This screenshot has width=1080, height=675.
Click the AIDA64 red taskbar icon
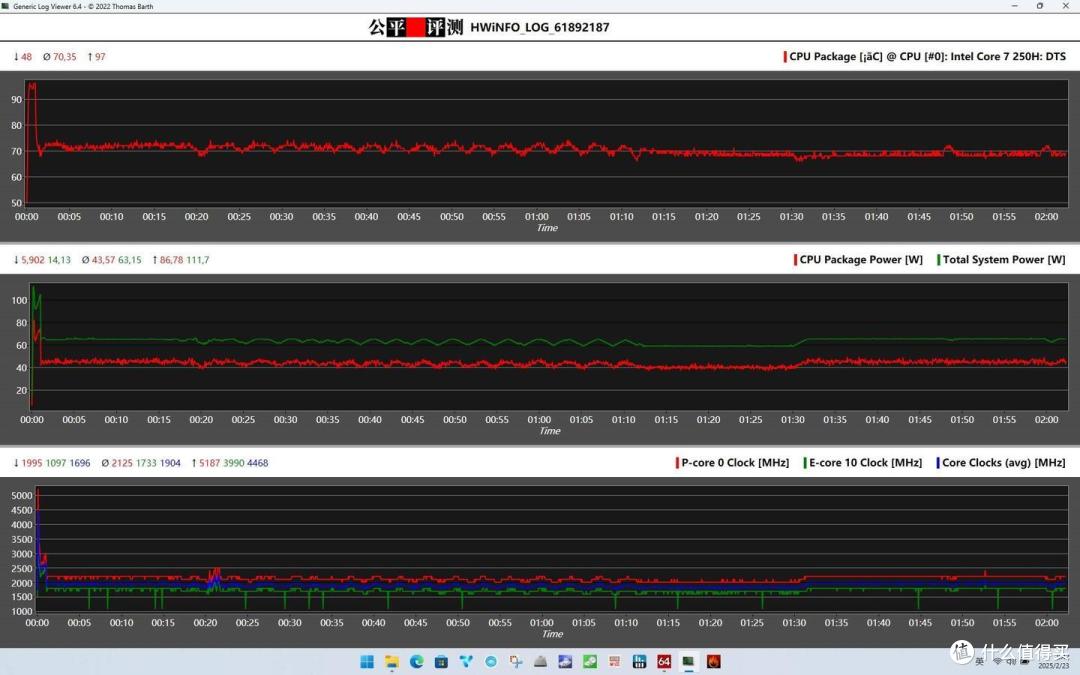664,662
